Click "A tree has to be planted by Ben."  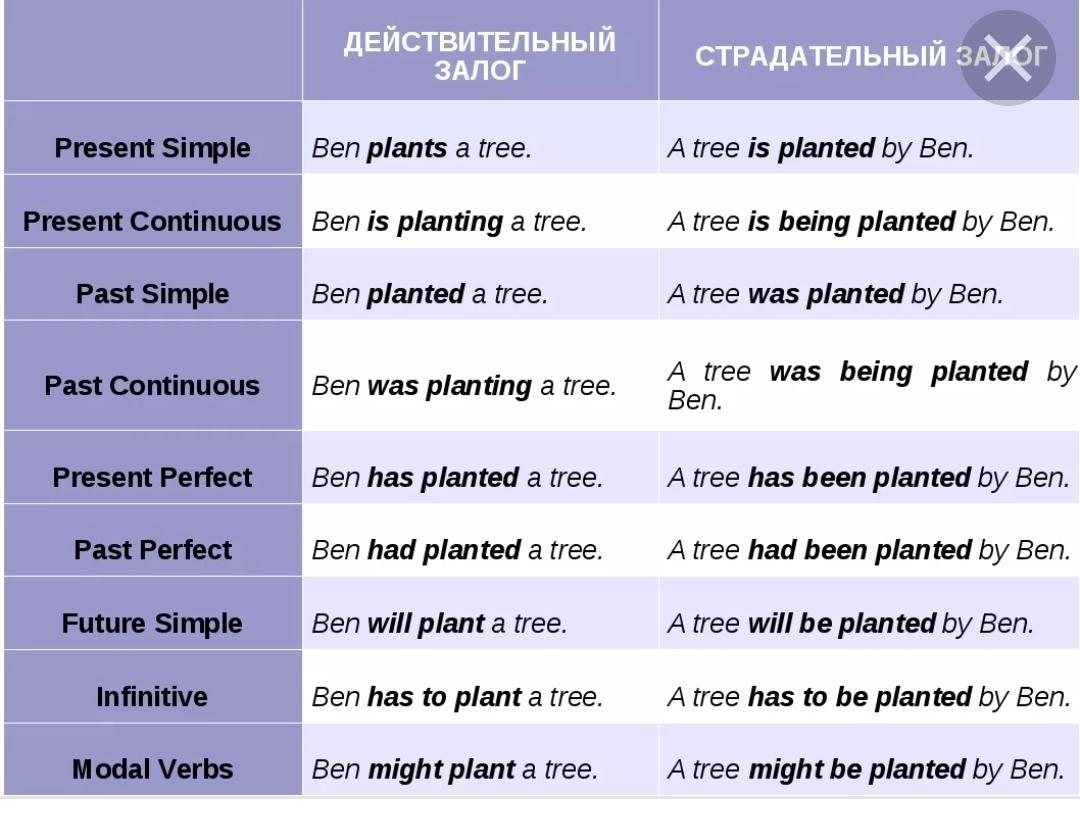click(x=868, y=697)
